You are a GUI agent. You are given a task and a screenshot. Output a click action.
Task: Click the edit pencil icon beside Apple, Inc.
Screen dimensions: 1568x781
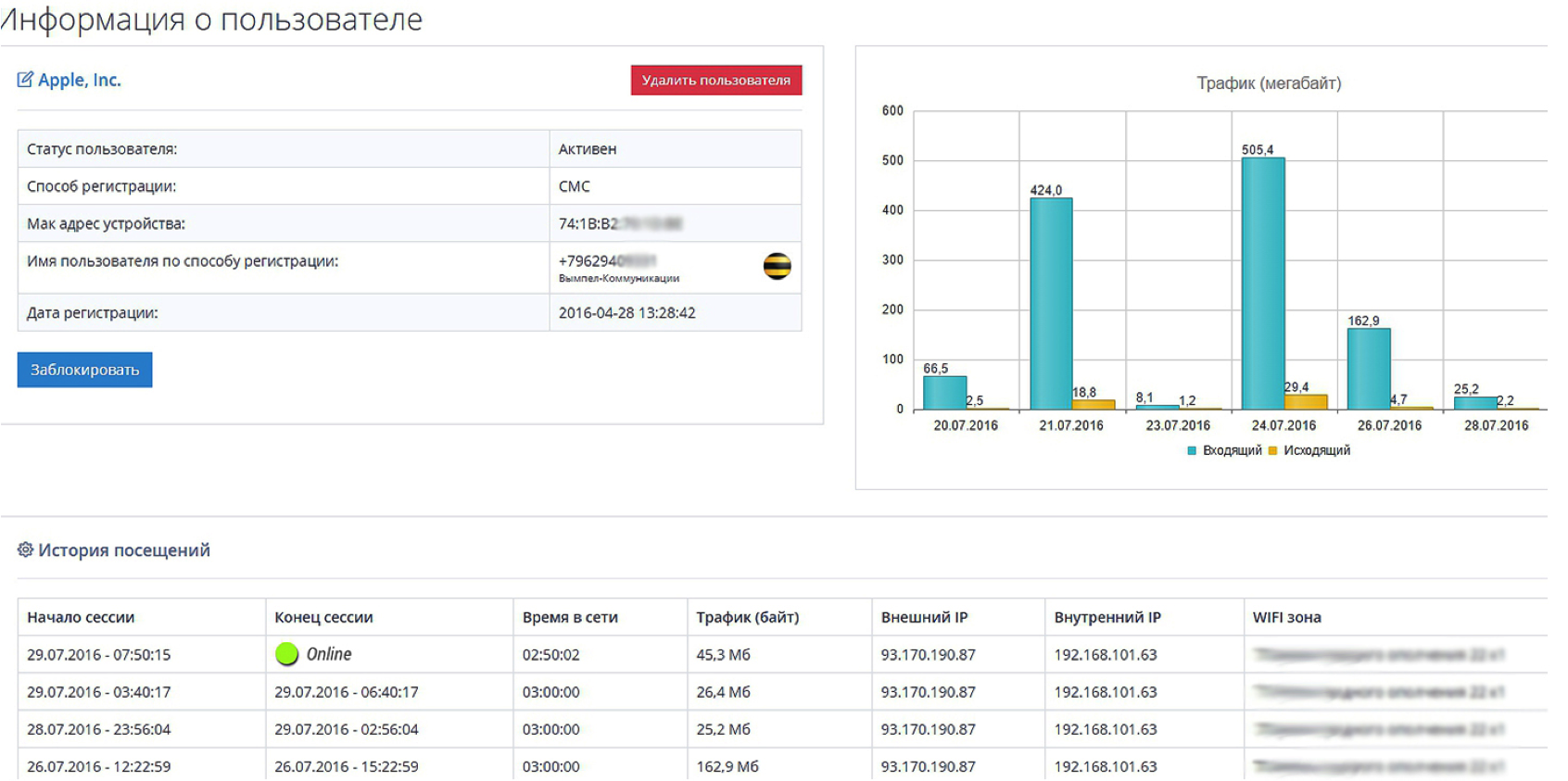25,80
